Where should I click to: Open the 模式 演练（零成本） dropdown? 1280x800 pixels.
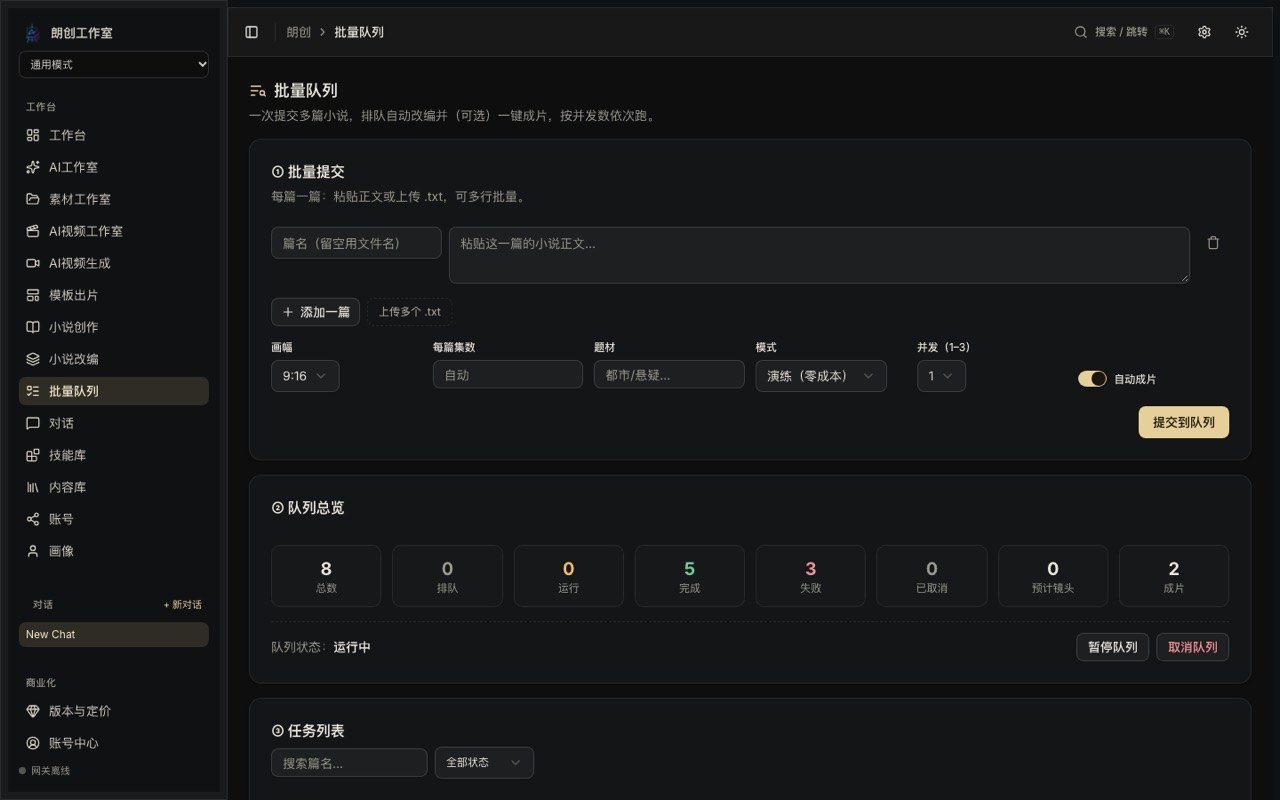(821, 376)
